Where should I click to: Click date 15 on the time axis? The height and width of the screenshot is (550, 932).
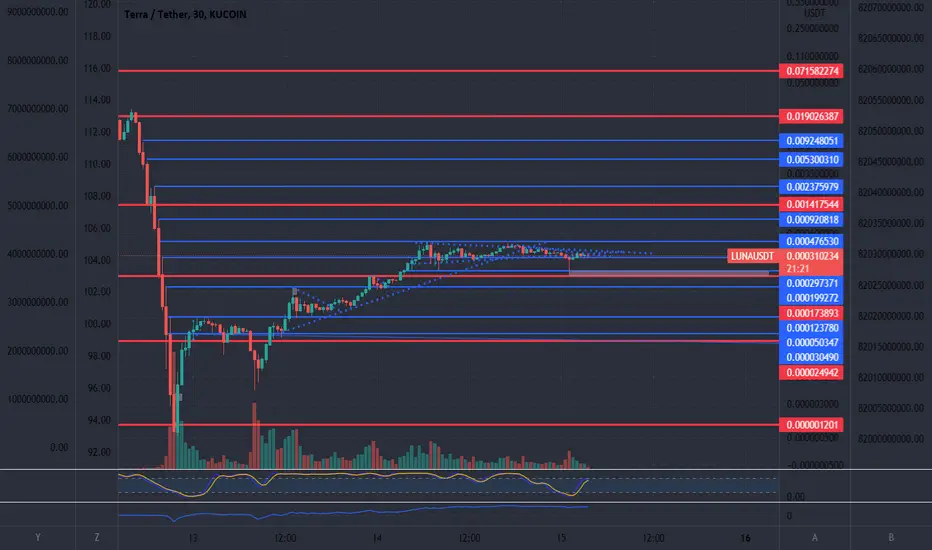561,538
